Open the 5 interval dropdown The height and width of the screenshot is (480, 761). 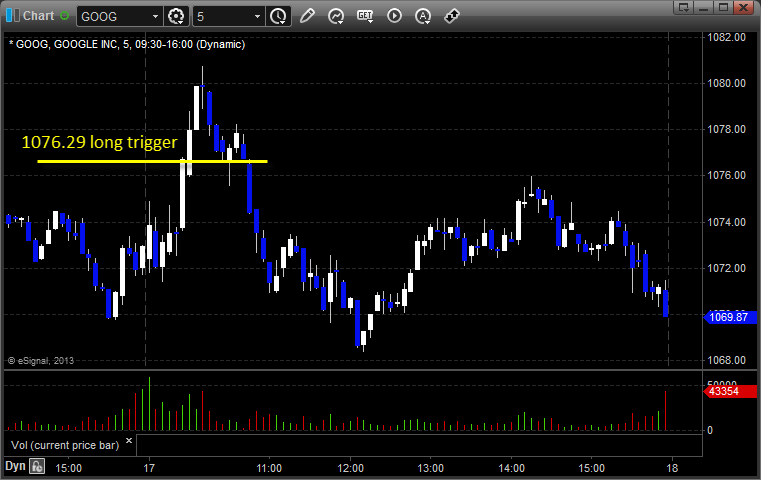[257, 17]
